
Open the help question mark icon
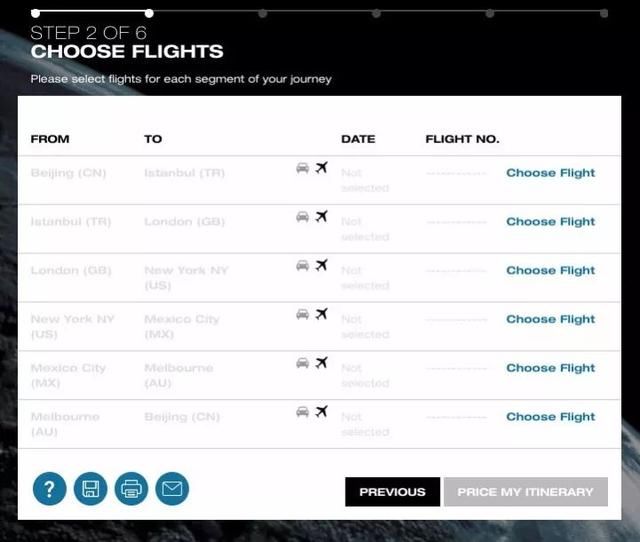49,489
